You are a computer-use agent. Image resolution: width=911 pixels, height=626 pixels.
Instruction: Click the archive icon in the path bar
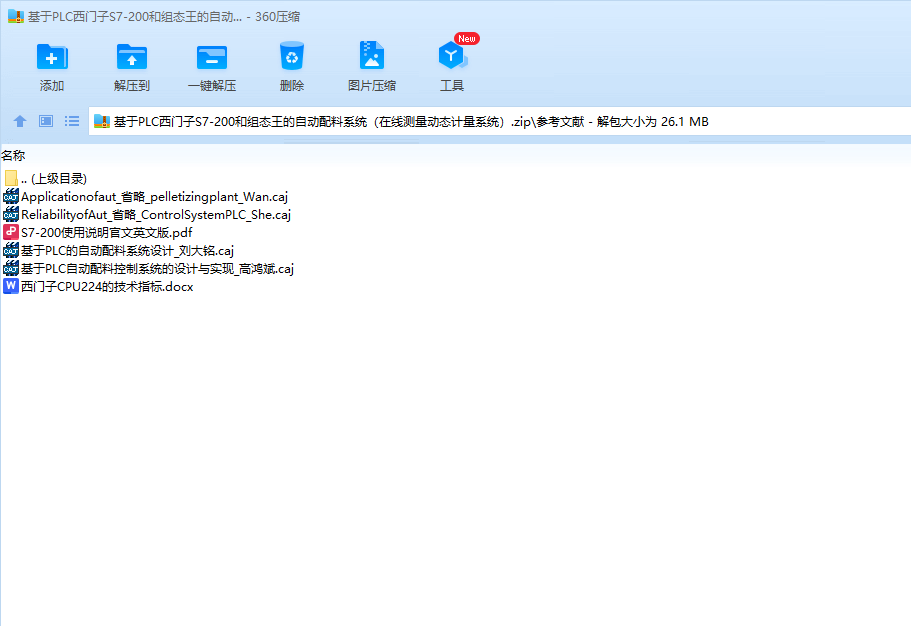[102, 121]
